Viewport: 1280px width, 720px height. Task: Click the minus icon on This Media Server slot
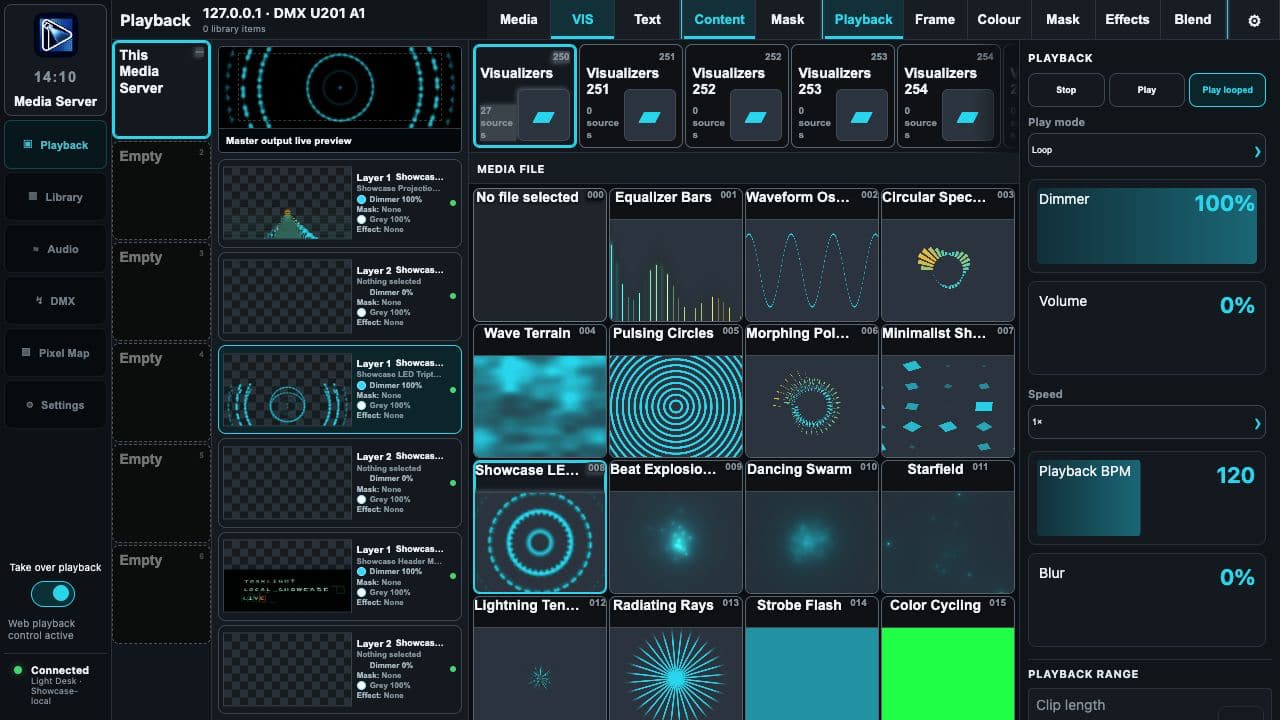(199, 53)
